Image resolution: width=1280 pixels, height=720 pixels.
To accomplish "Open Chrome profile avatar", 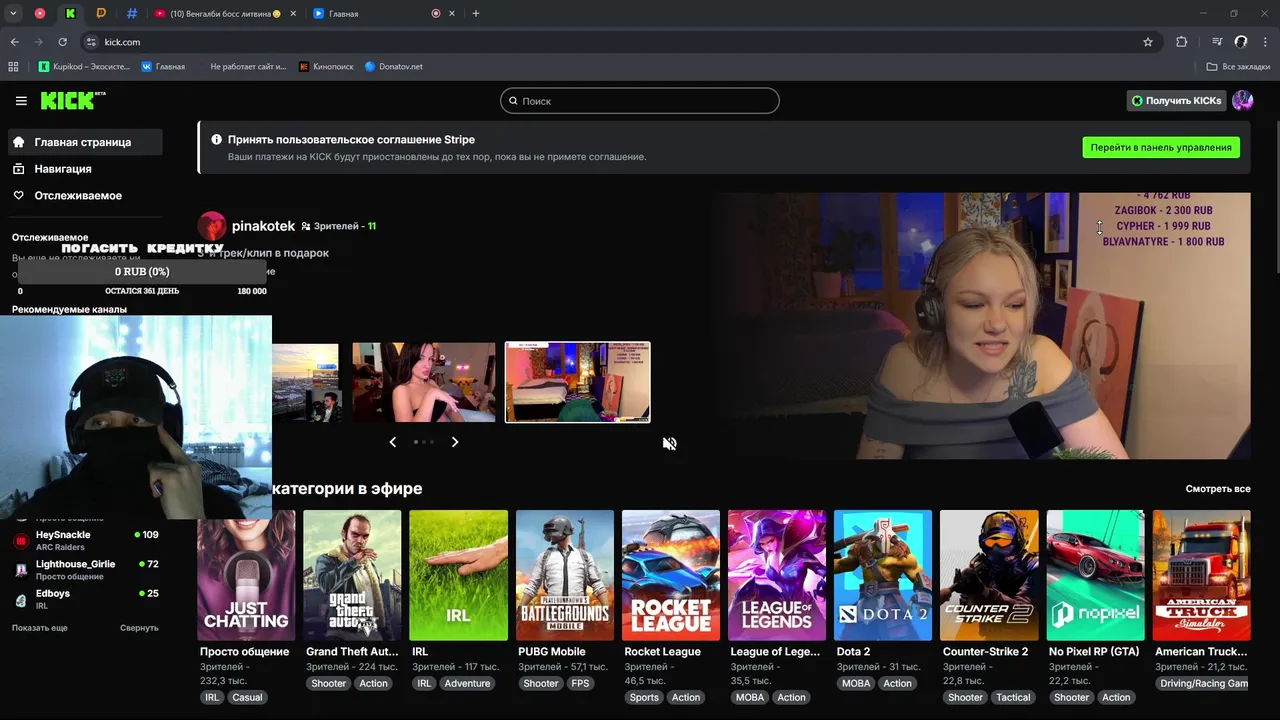I will click(1241, 42).
